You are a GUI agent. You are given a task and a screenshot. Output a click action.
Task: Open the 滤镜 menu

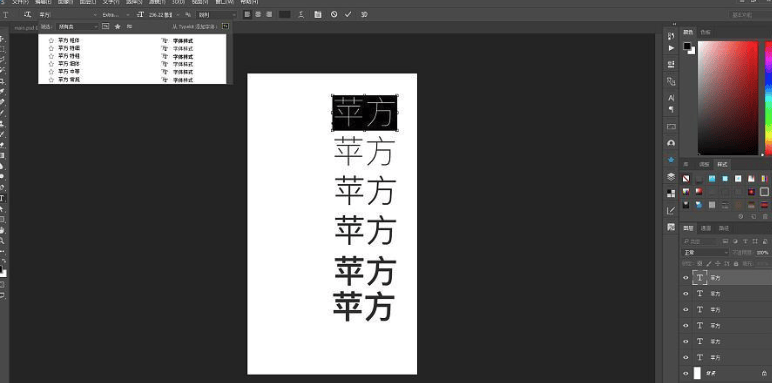(x=157, y=2)
